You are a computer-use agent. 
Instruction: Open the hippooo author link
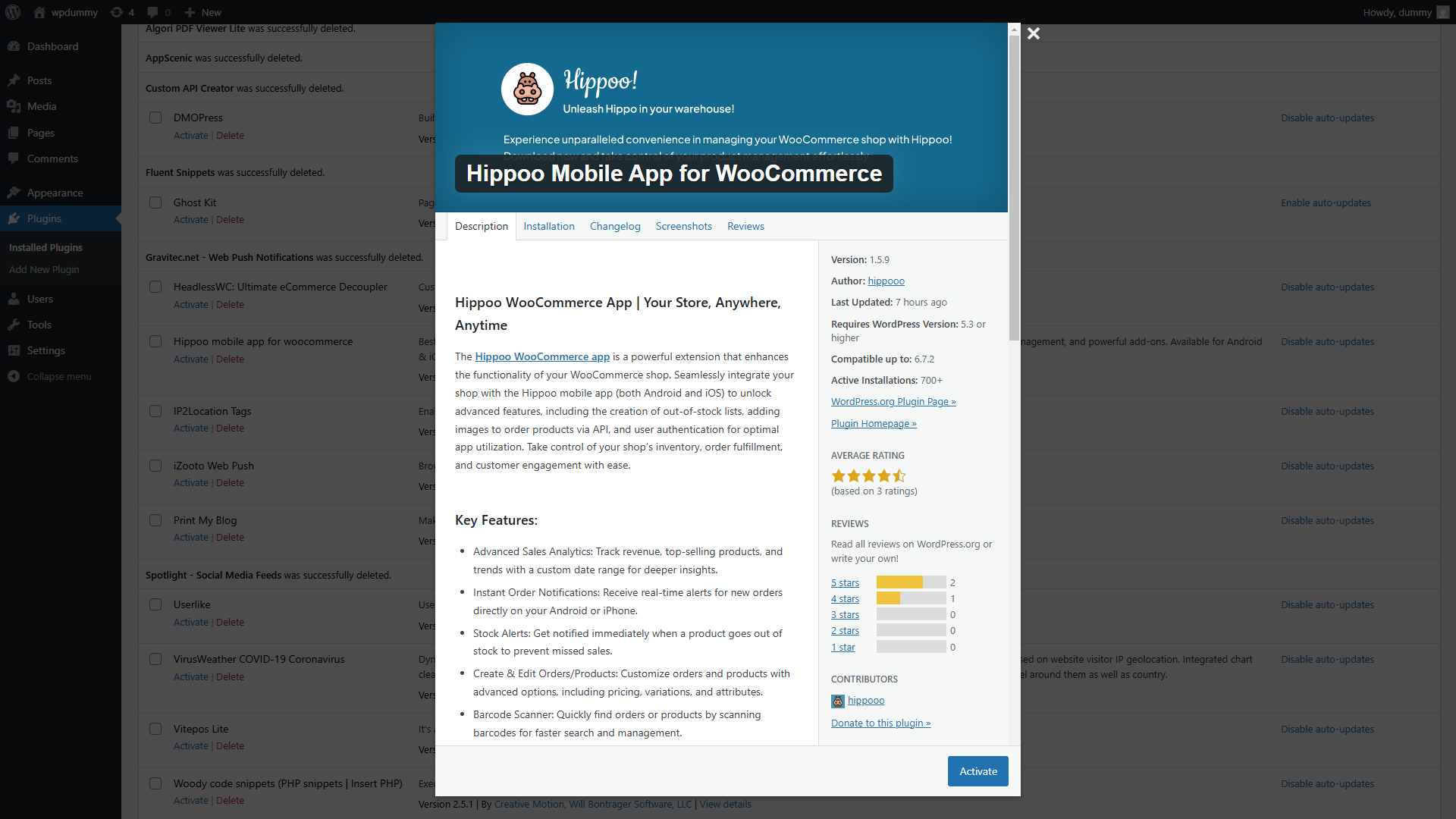click(886, 281)
